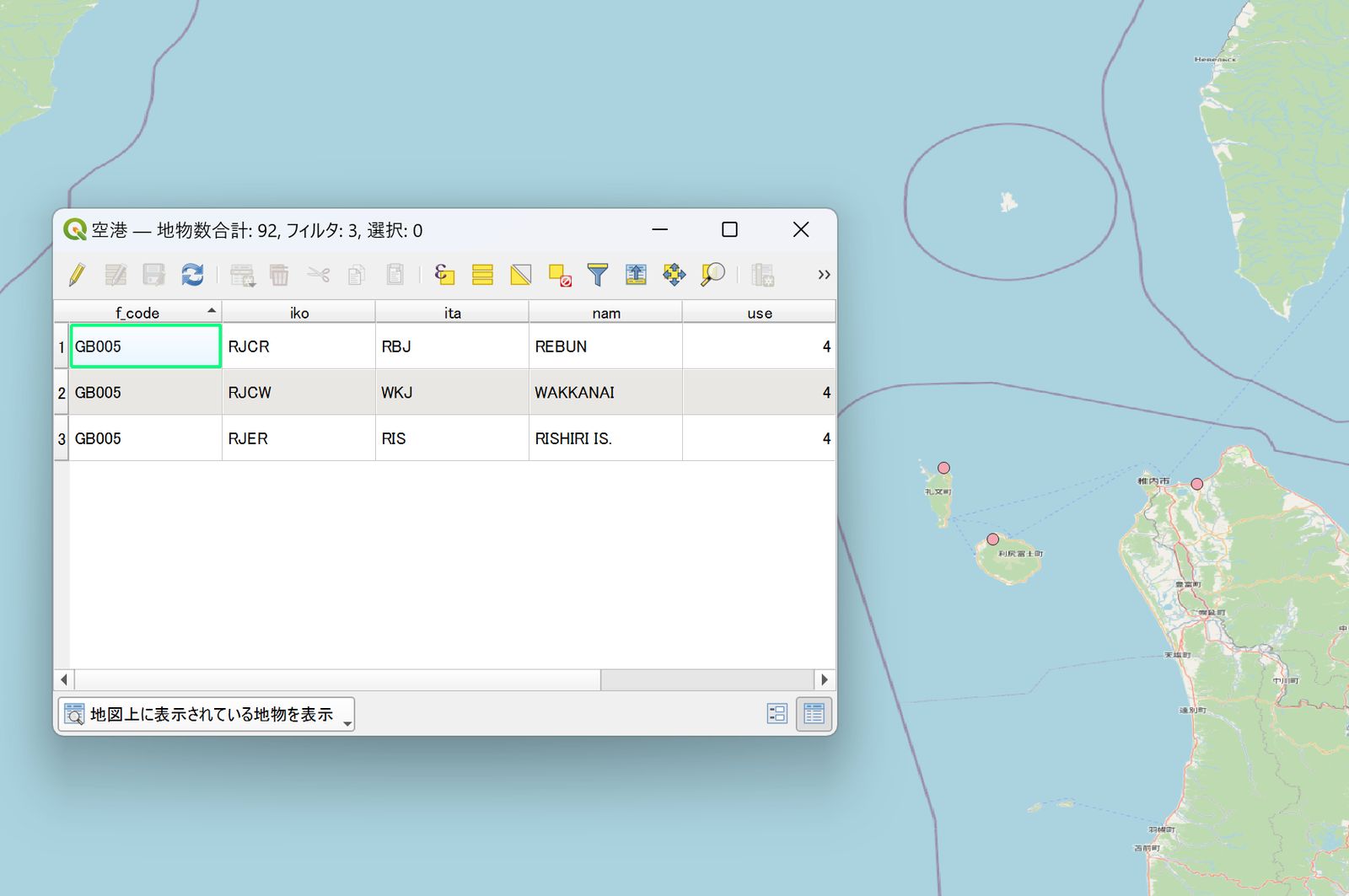Click the REBUN cell
Screen dimensions: 1349x896
click(606, 346)
